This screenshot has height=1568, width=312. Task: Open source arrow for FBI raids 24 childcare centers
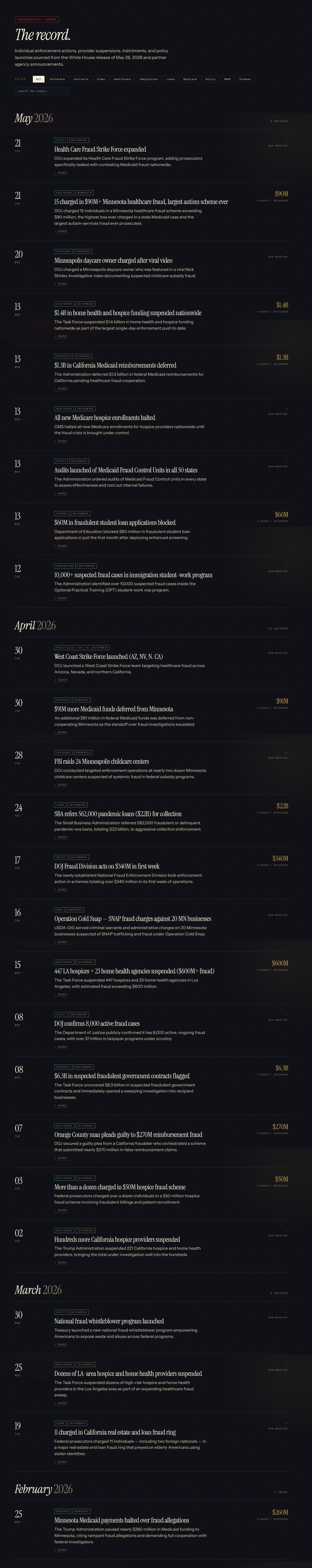(x=61, y=785)
